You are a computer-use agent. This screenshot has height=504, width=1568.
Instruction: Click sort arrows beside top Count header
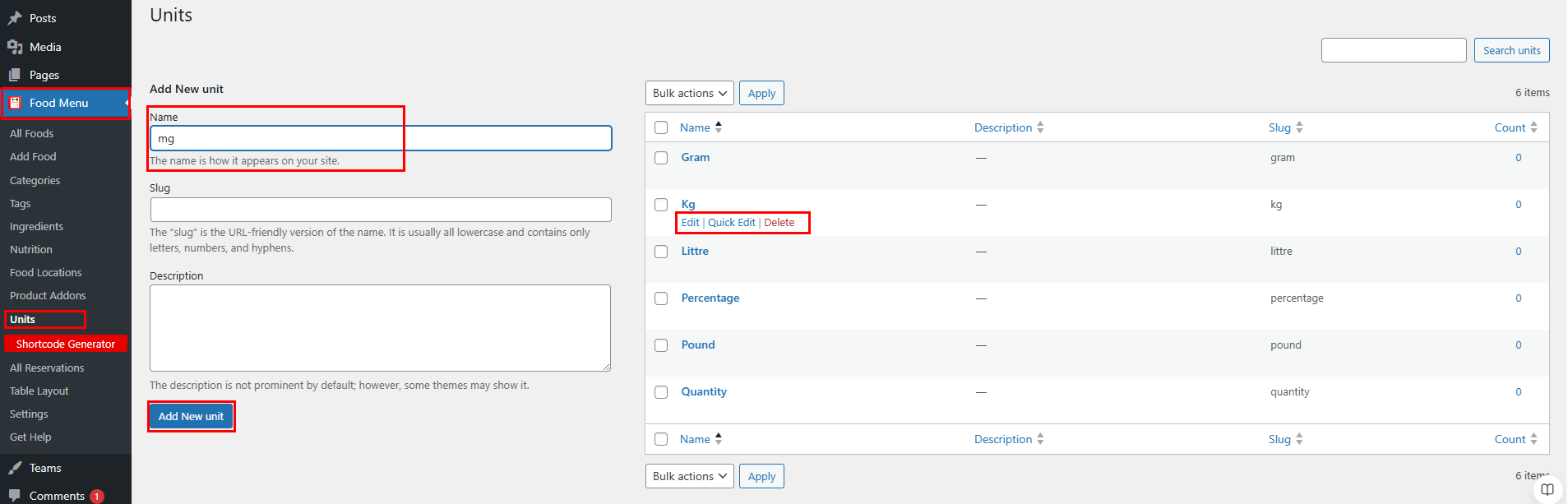[x=1533, y=127]
